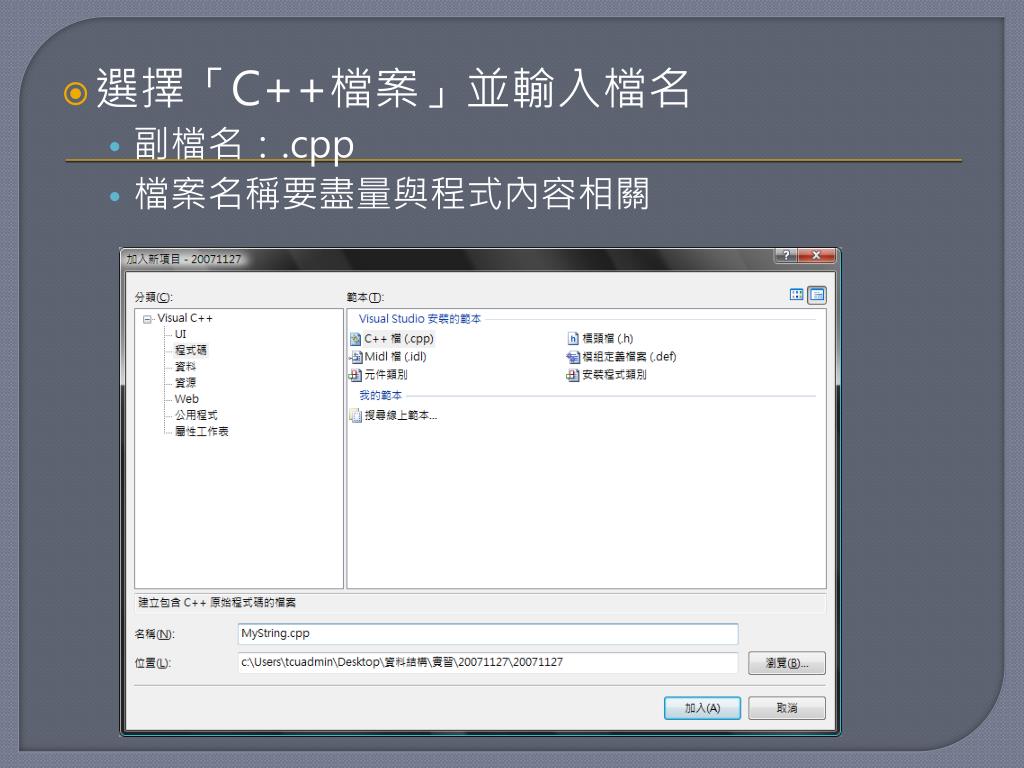Viewport: 1024px width, 768px height.
Task: Select the 資源 category
Action: (x=185, y=383)
